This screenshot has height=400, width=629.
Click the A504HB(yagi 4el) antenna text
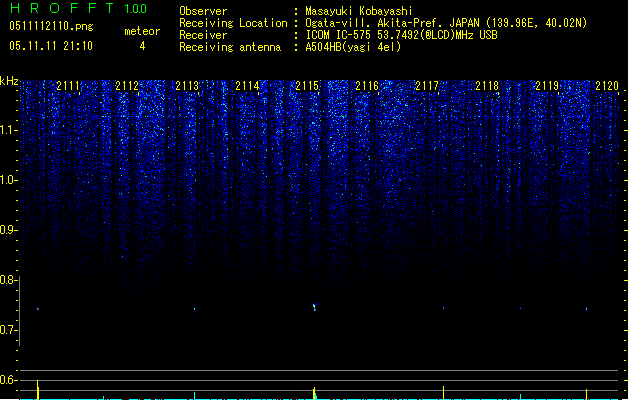point(353,47)
